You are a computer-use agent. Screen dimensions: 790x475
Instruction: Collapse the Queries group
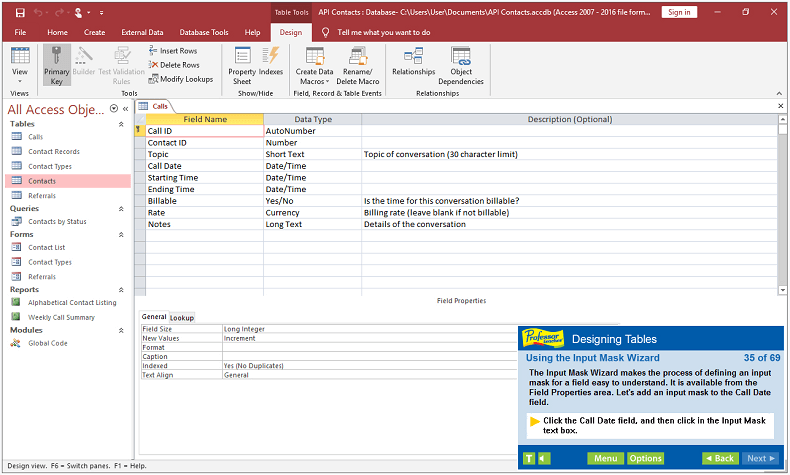(121, 209)
